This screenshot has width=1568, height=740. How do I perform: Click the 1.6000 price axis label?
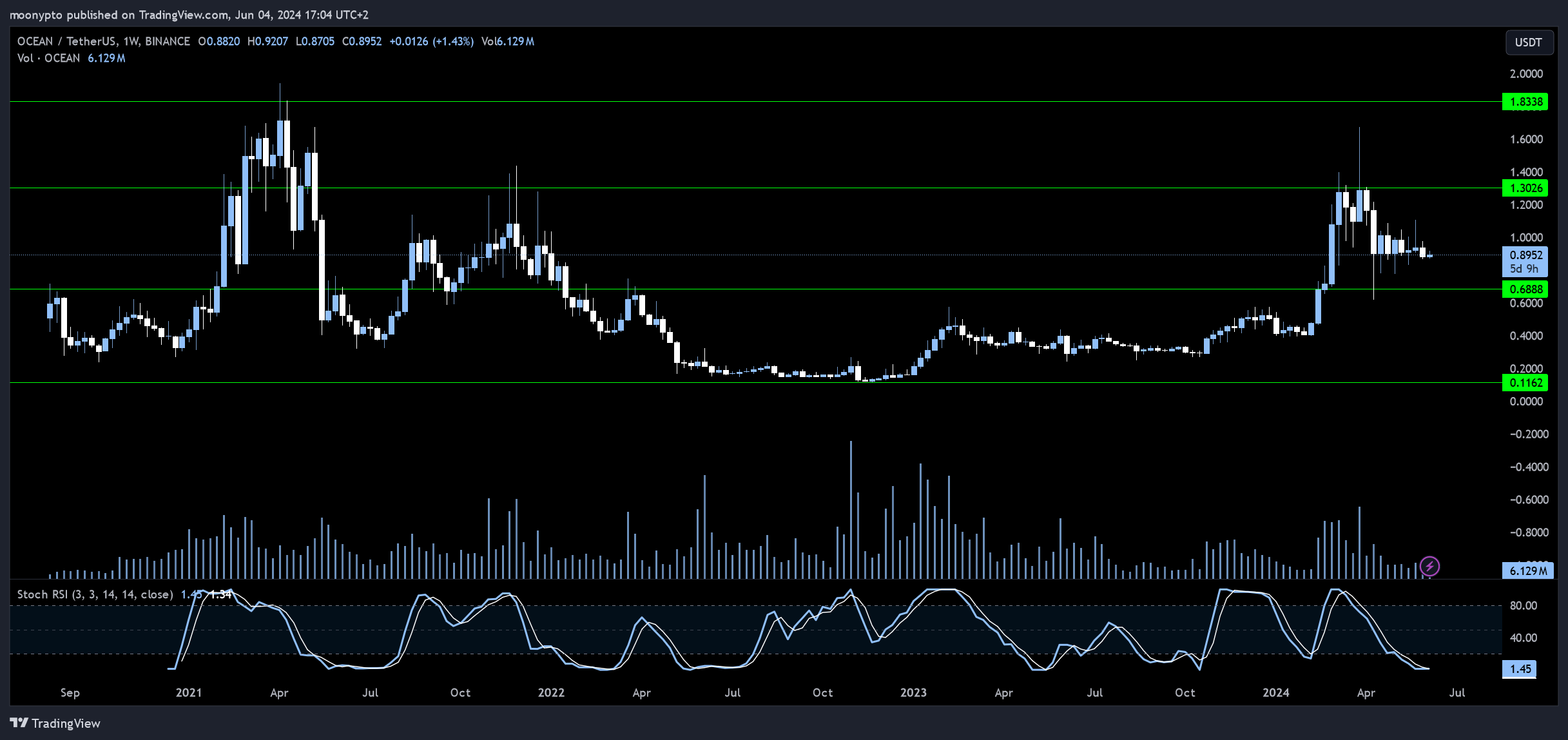pyautogui.click(x=1526, y=140)
